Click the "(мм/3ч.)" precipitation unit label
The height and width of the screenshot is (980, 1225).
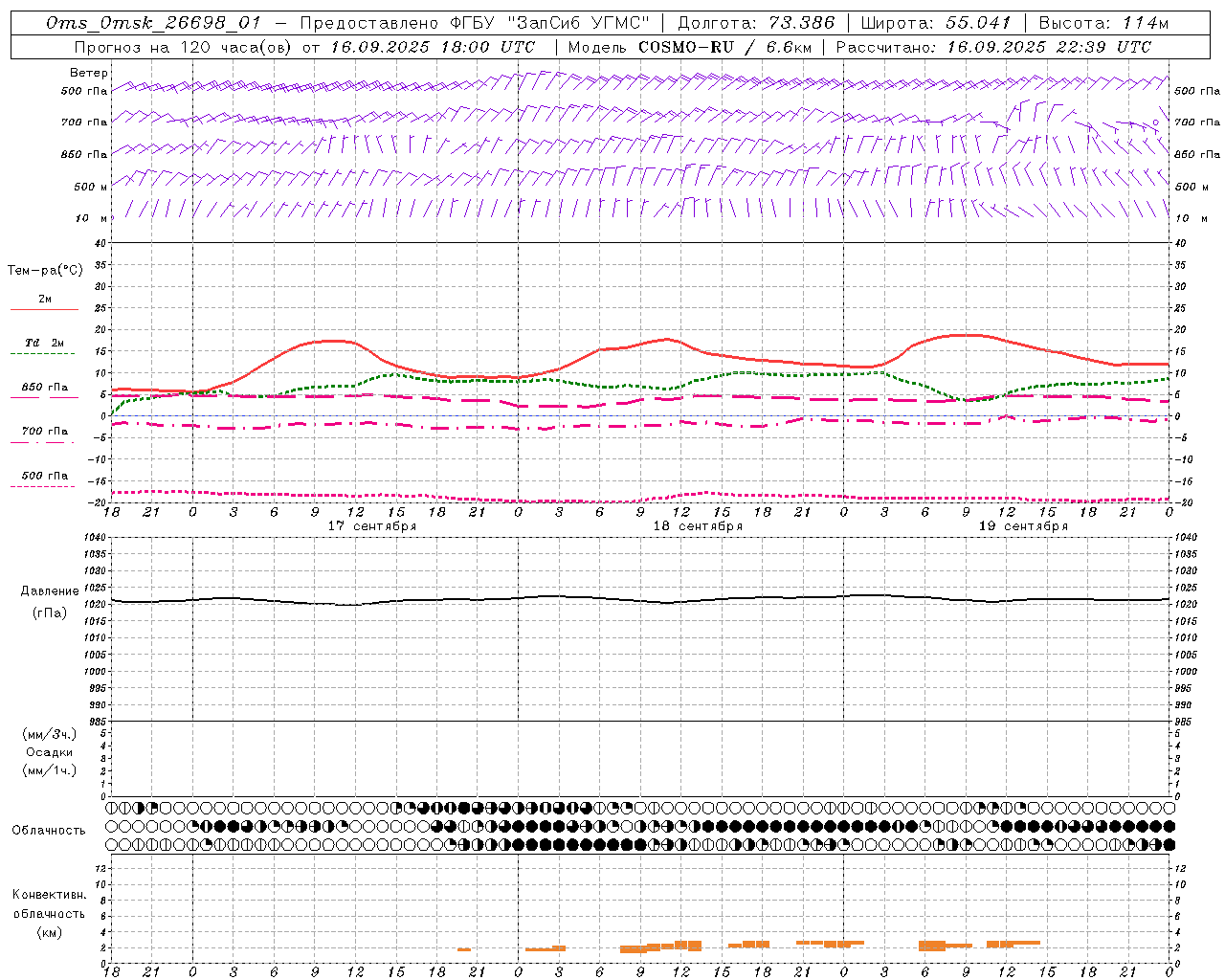pos(50,734)
